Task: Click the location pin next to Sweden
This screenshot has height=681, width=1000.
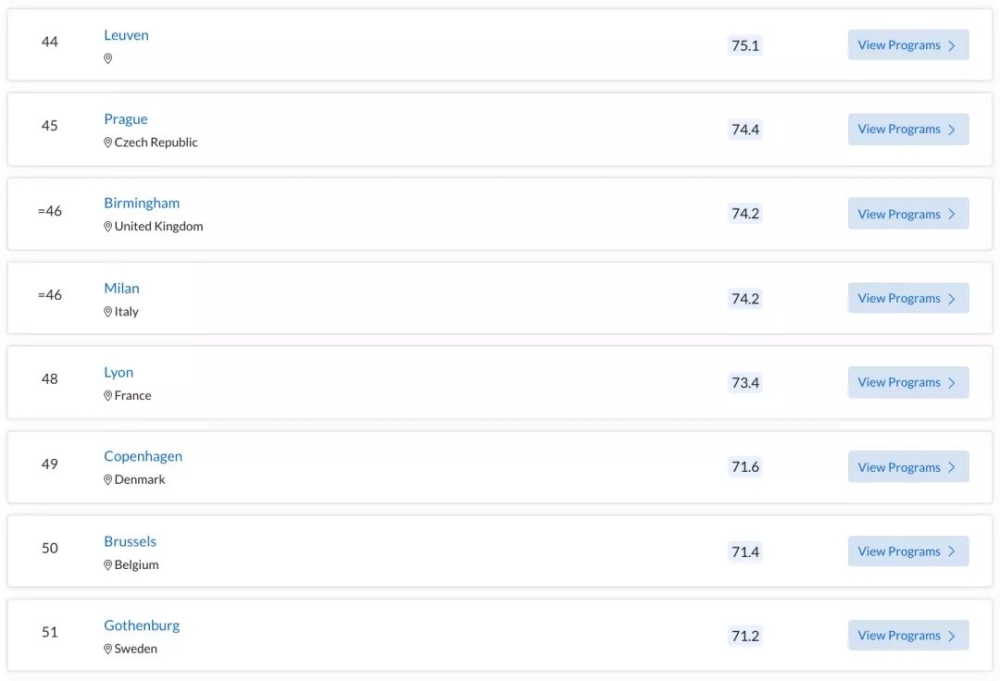Action: point(108,649)
